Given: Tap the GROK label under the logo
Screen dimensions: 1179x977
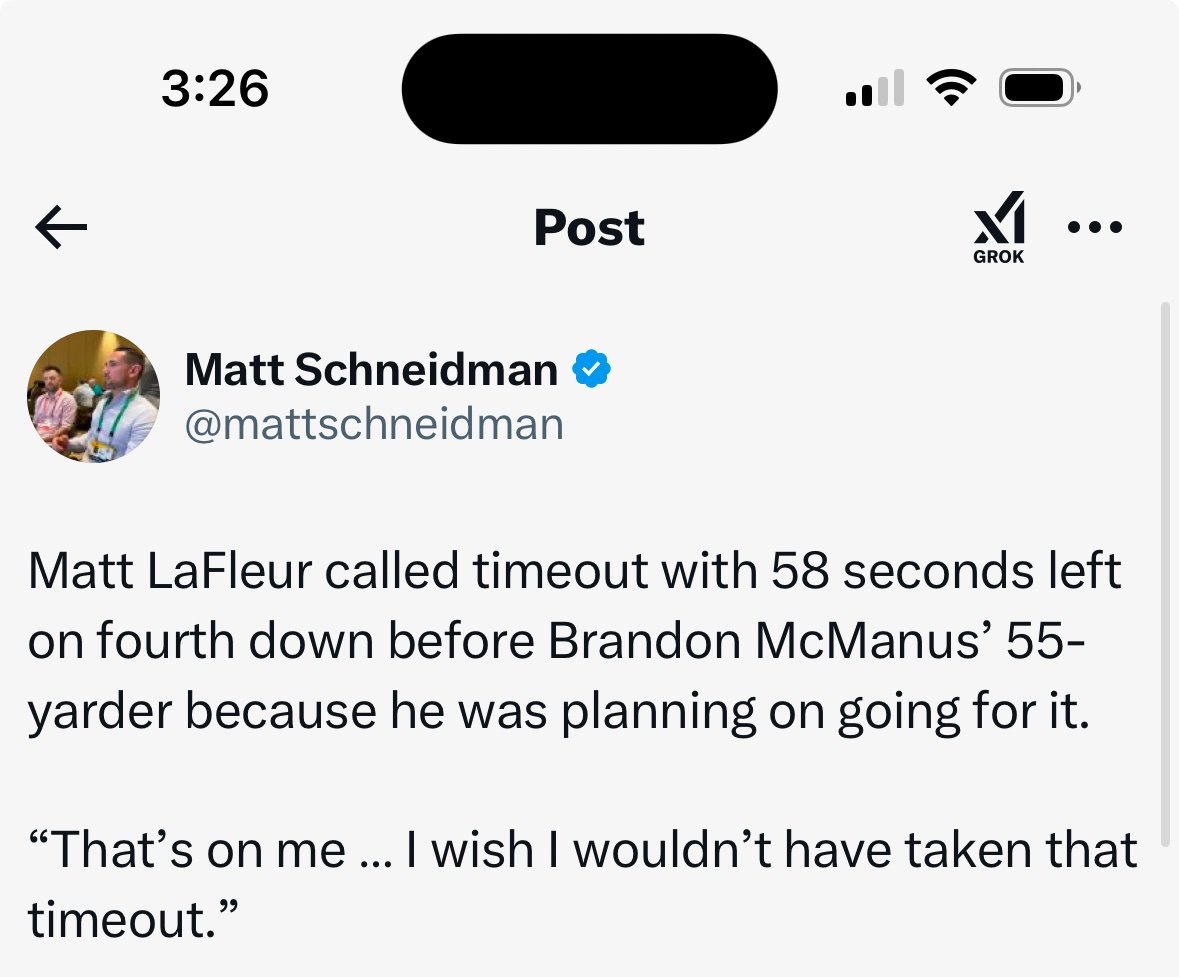Looking at the screenshot, I should click(999, 257).
